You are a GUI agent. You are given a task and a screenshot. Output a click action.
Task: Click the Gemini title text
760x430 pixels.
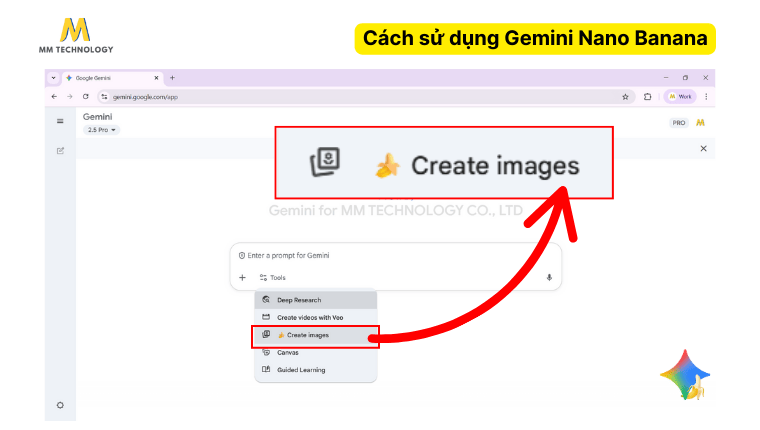[x=97, y=117]
